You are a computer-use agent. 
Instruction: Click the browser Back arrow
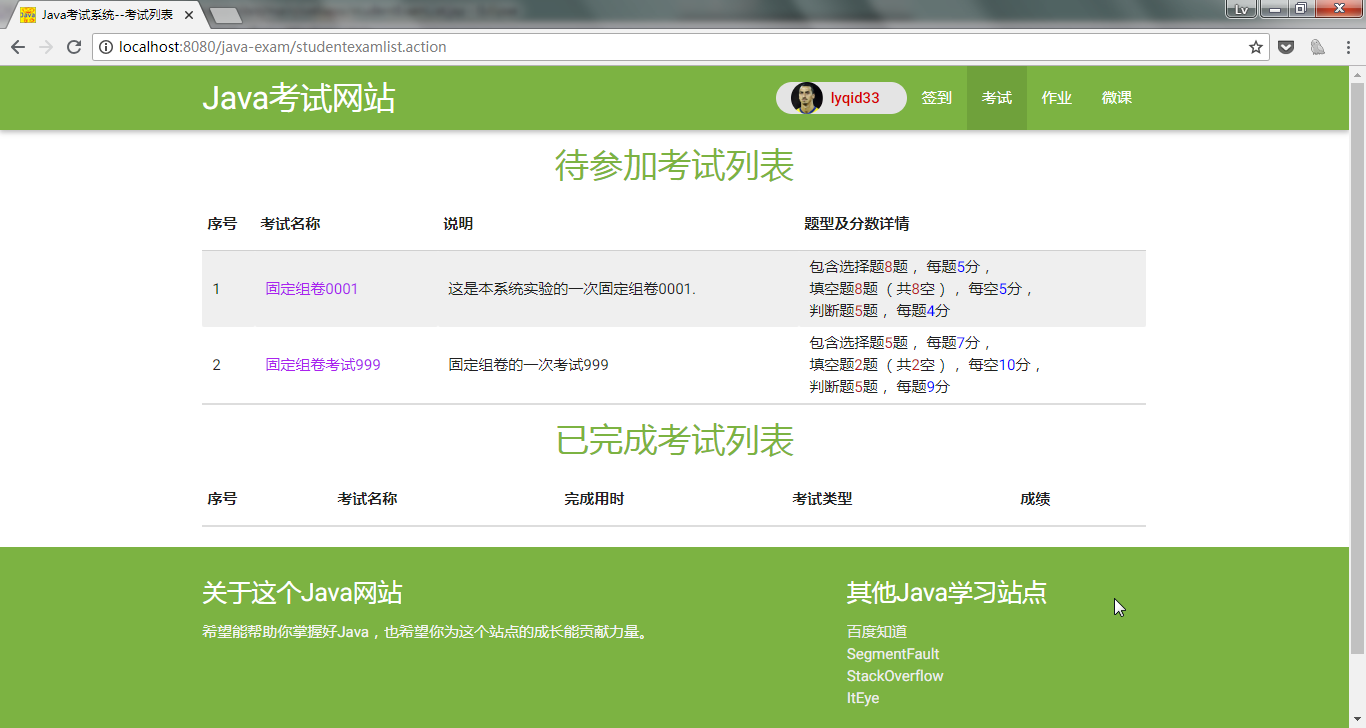18,47
